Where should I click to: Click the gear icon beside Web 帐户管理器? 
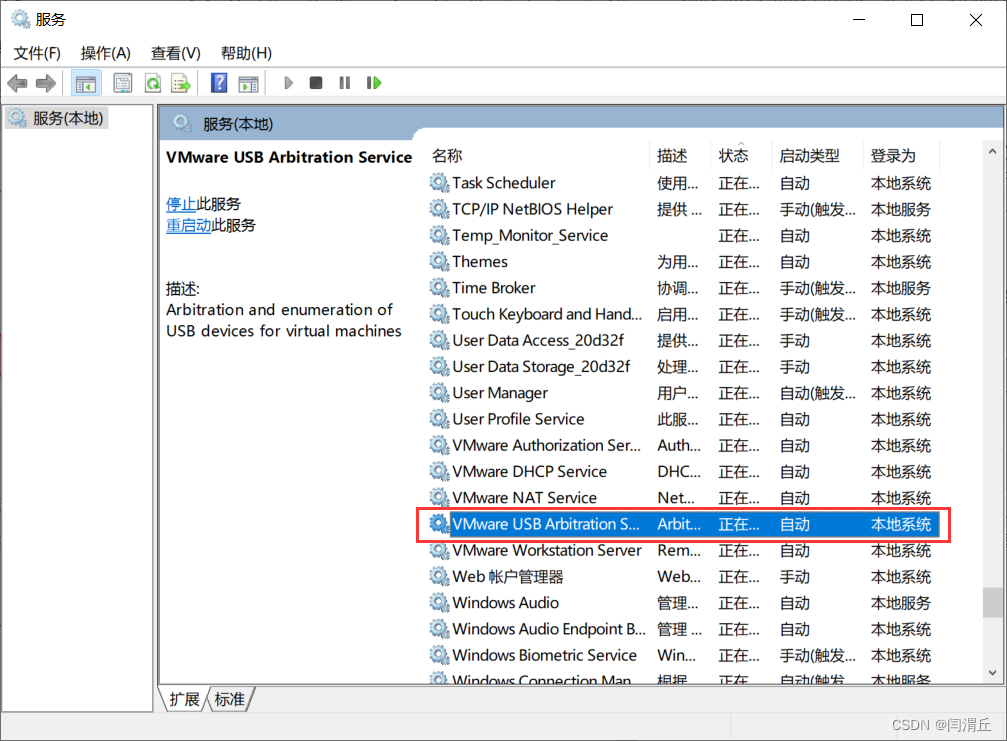pos(439,576)
